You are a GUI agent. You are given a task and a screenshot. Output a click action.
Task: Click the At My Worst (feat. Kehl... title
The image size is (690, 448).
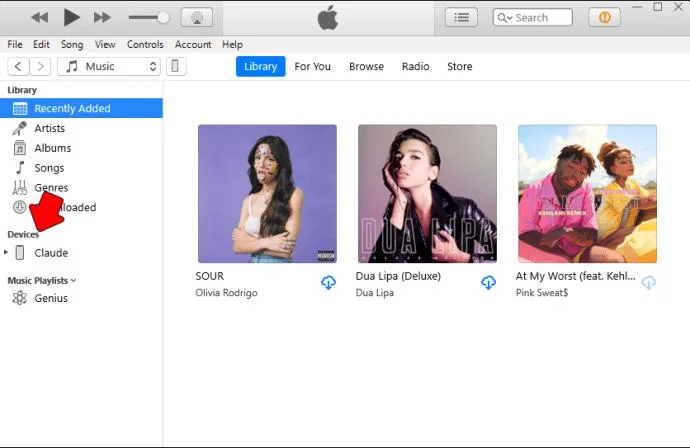(x=576, y=276)
